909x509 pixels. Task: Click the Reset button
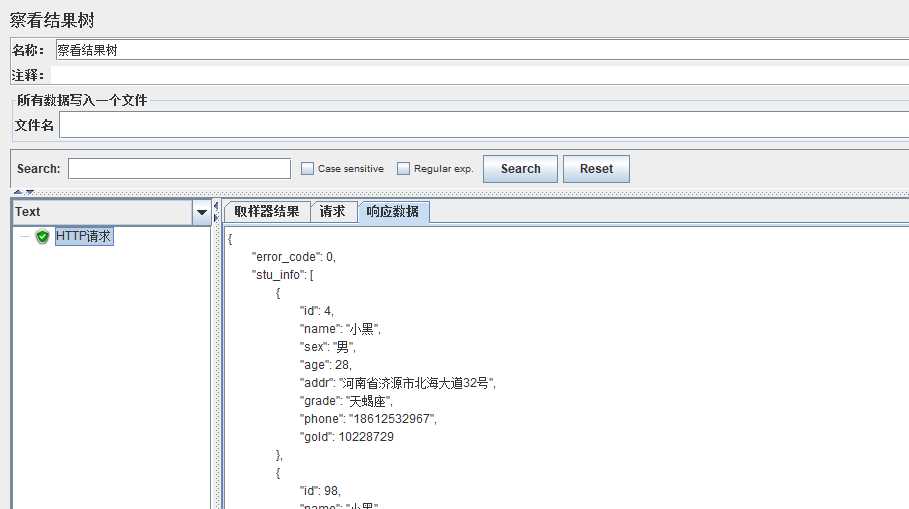(596, 169)
